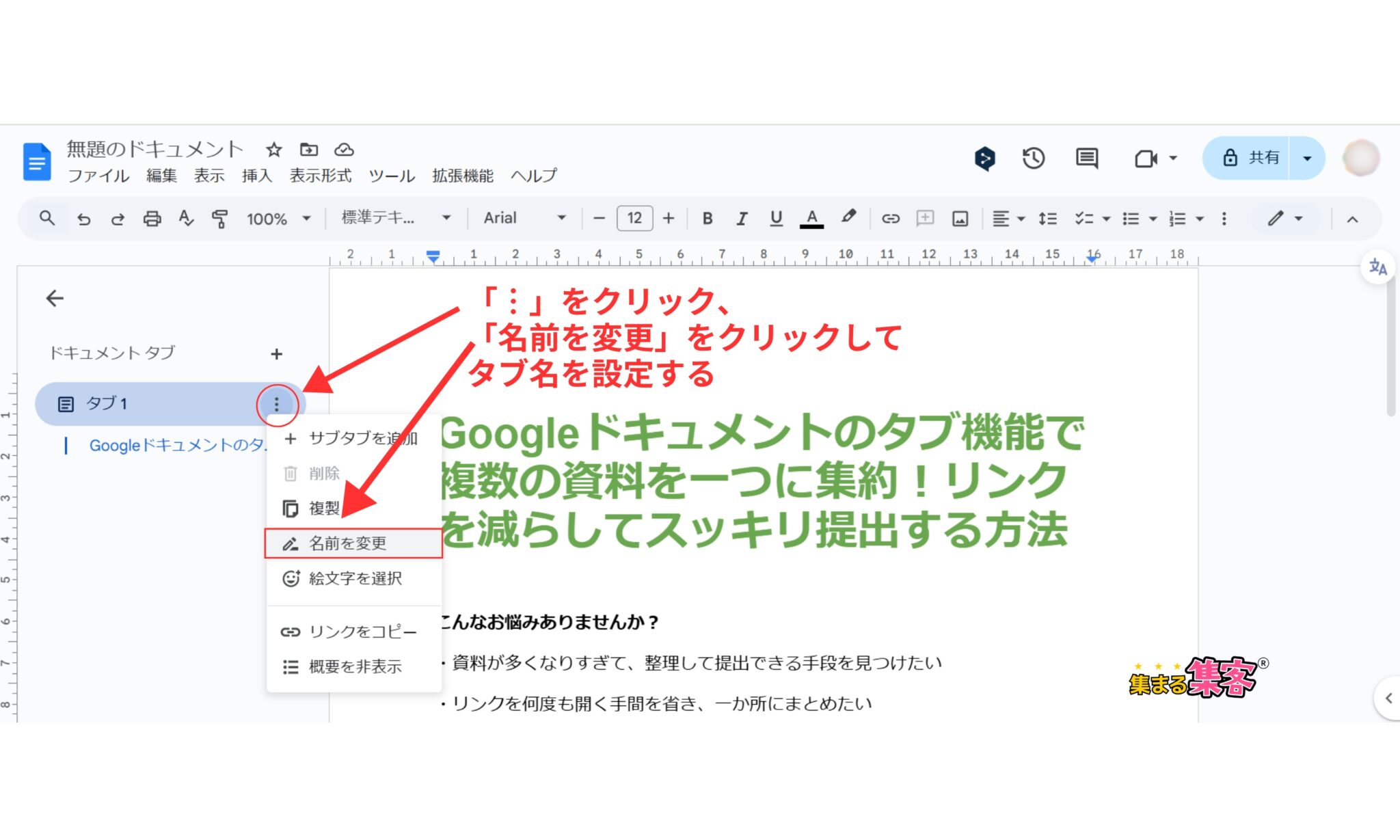Add a new document tab
The width and height of the screenshot is (1400, 840).
[276, 354]
